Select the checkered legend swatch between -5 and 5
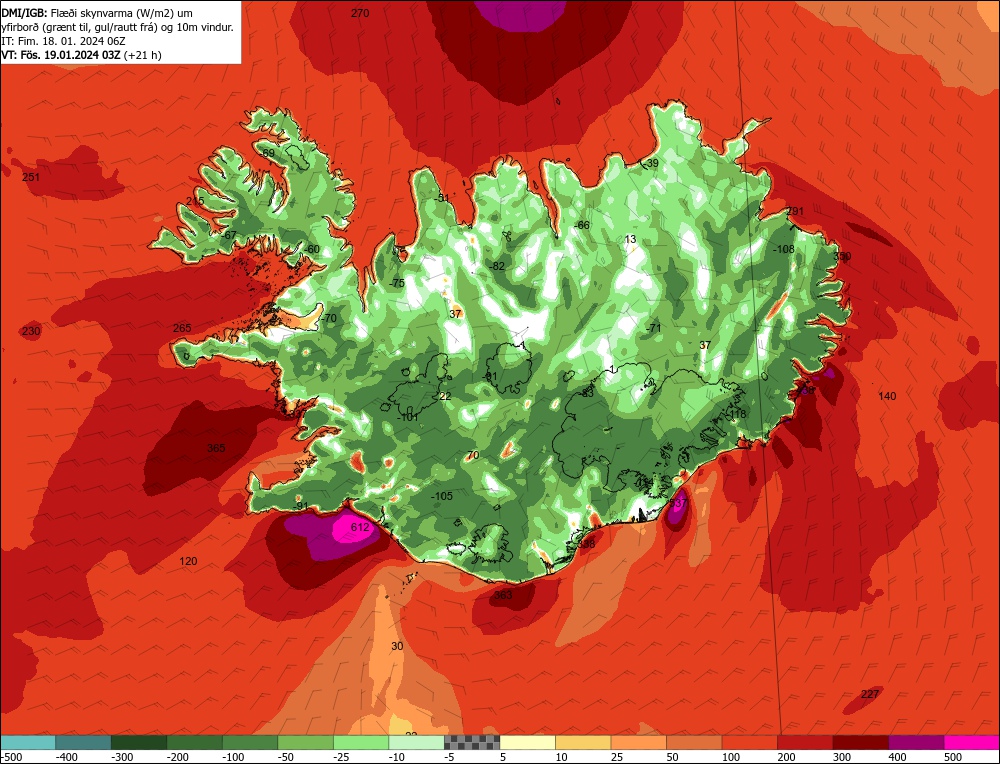 (472, 742)
